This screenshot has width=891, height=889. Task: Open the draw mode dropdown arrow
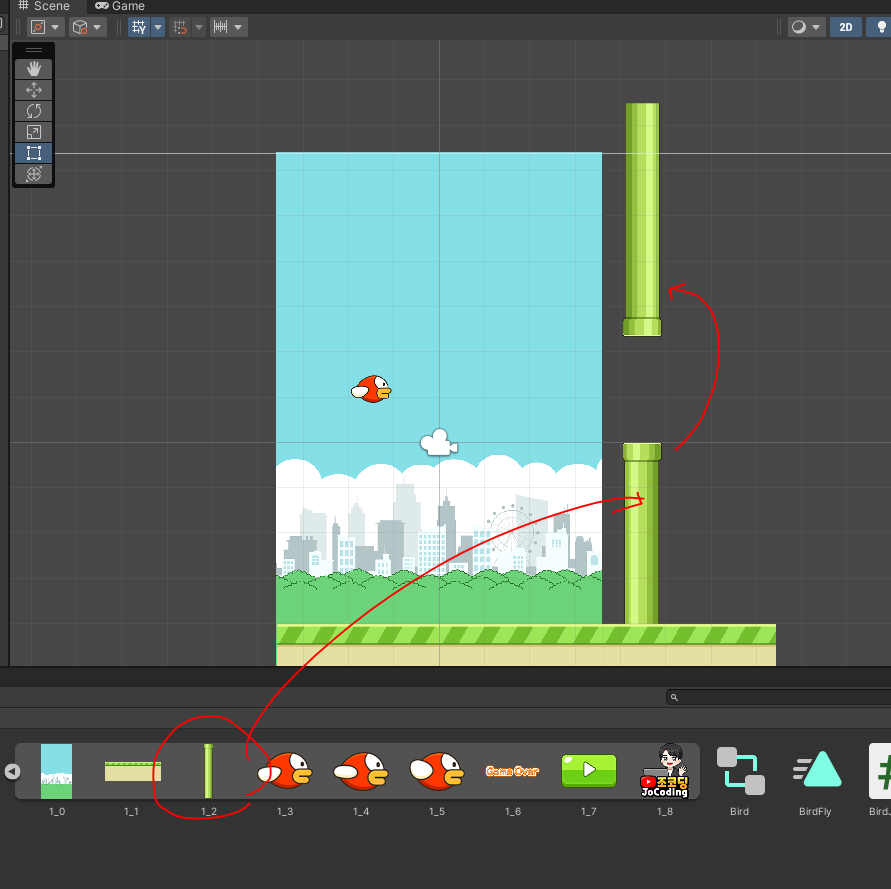(x=817, y=27)
